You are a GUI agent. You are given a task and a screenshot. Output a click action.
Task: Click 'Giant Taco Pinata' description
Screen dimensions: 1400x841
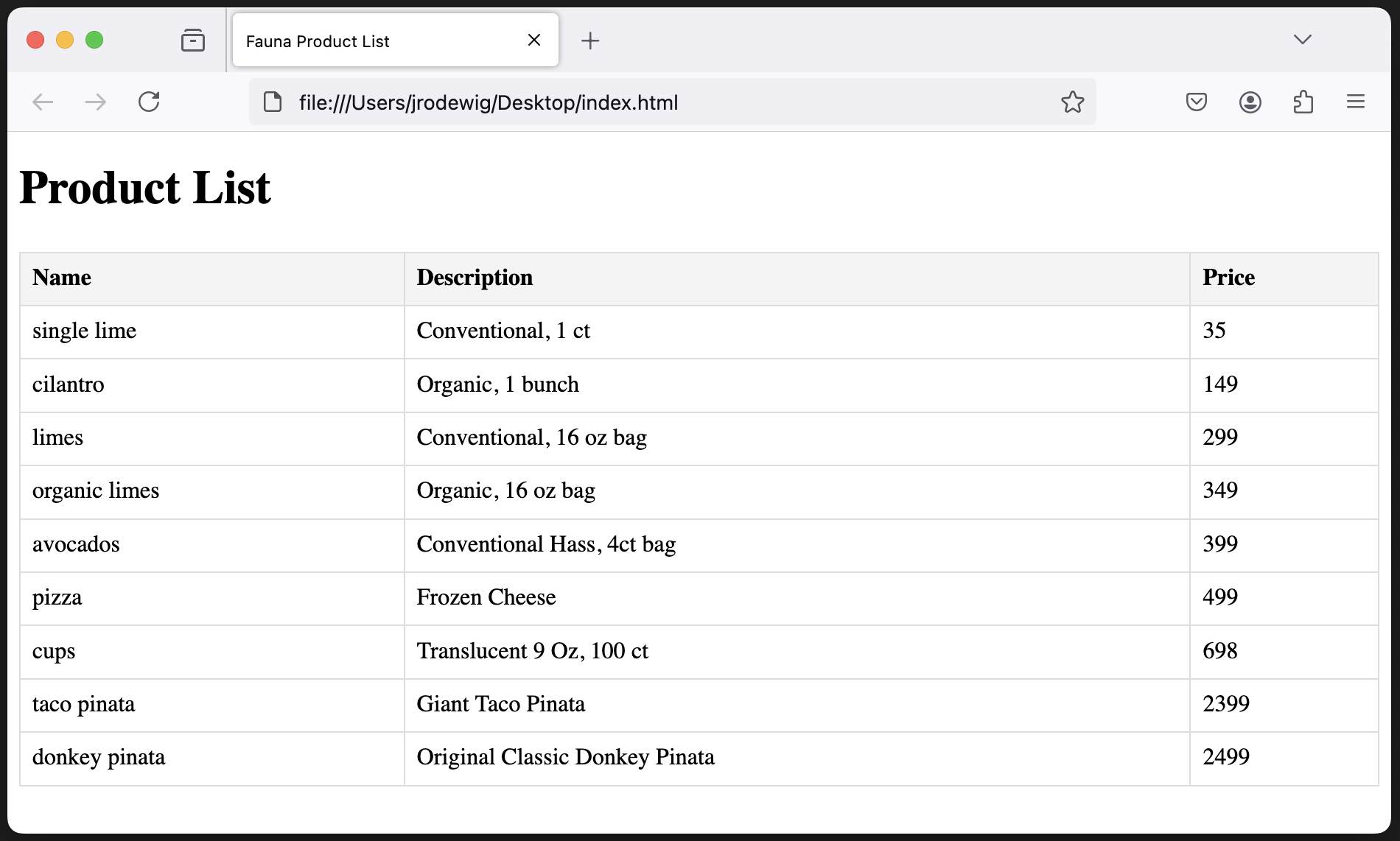(x=500, y=705)
